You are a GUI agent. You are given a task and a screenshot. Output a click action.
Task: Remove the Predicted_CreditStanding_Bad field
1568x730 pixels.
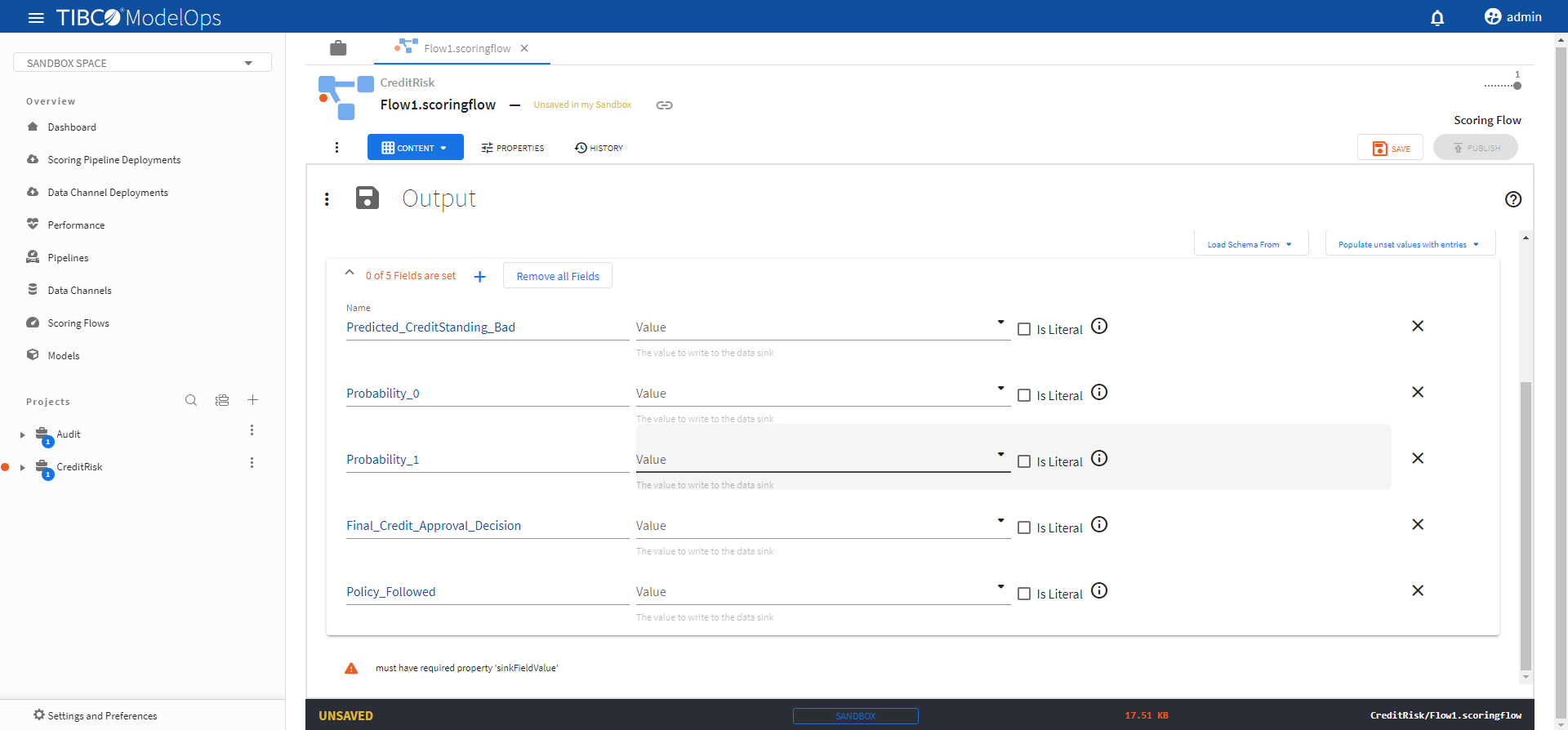[1418, 326]
